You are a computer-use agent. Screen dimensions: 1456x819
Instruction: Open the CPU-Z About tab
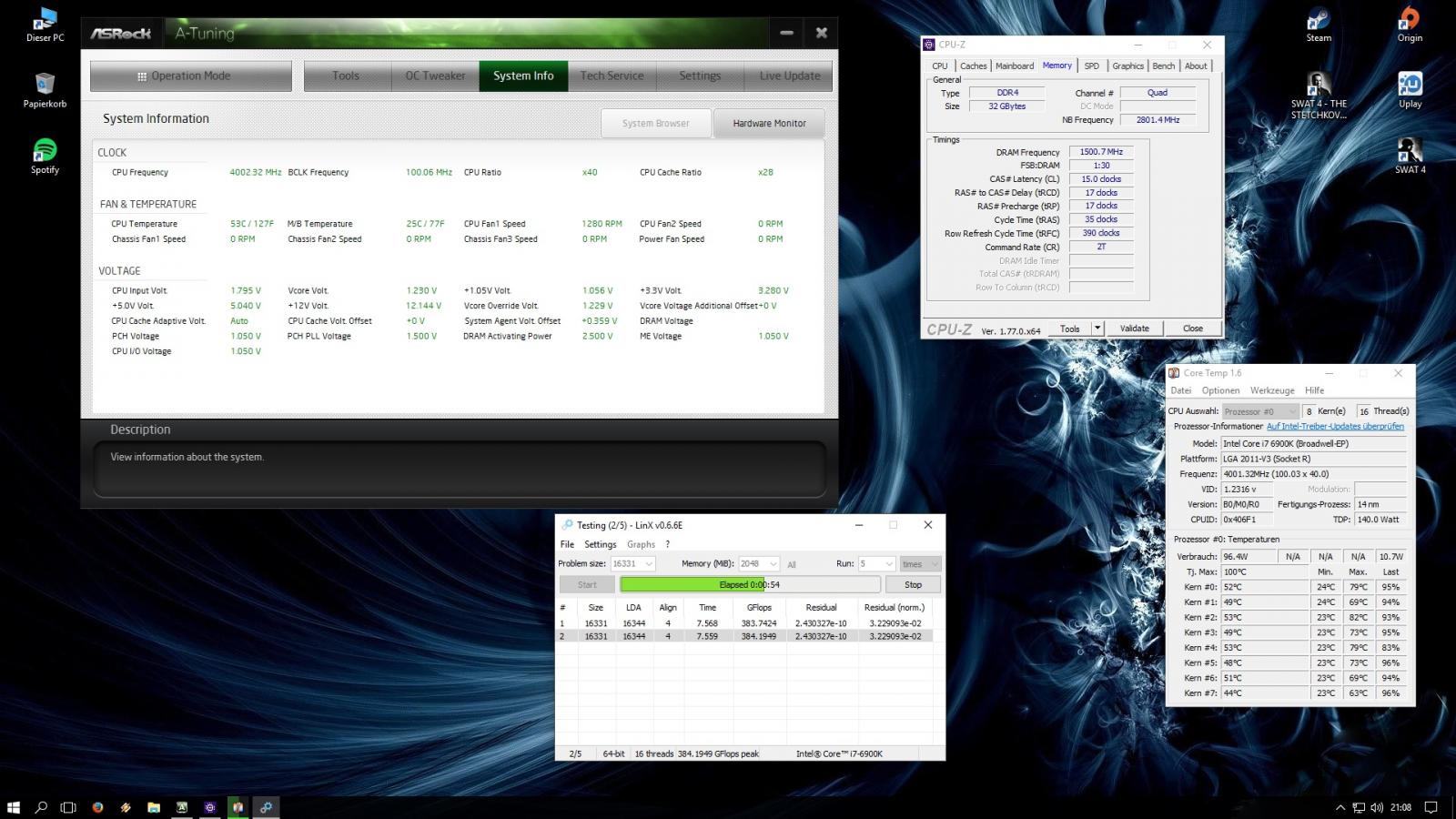point(1196,66)
